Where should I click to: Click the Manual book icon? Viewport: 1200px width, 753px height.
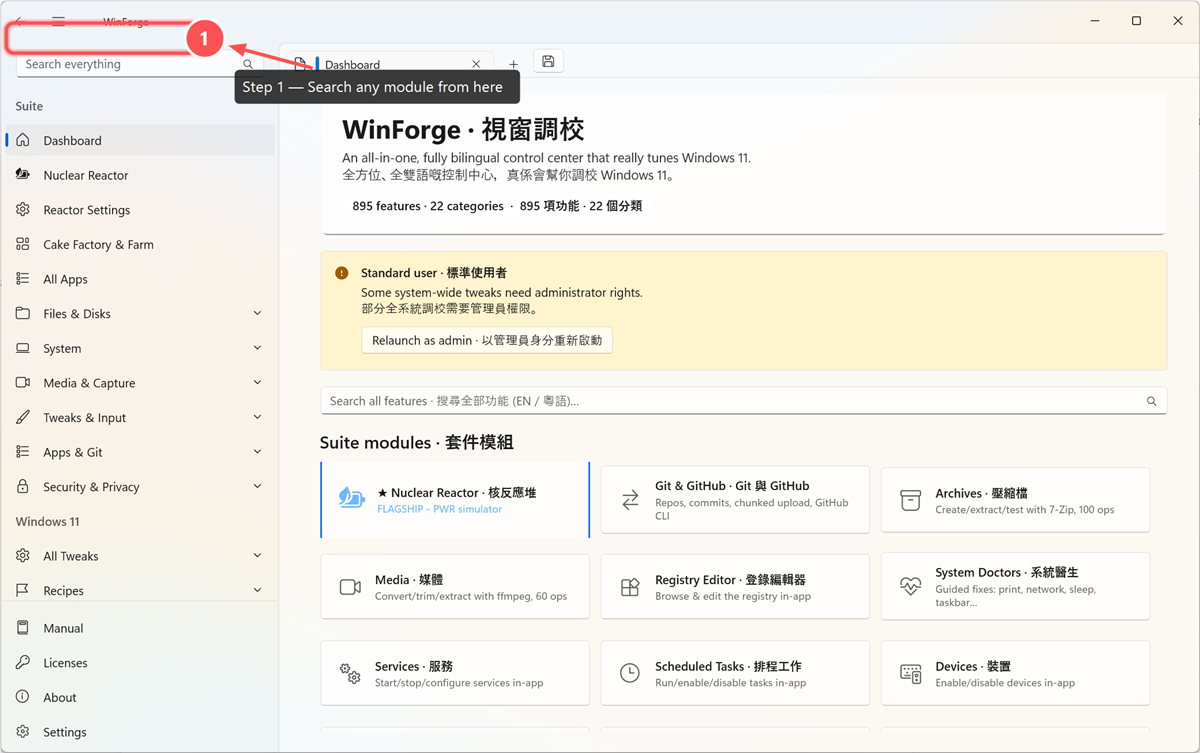point(23,628)
